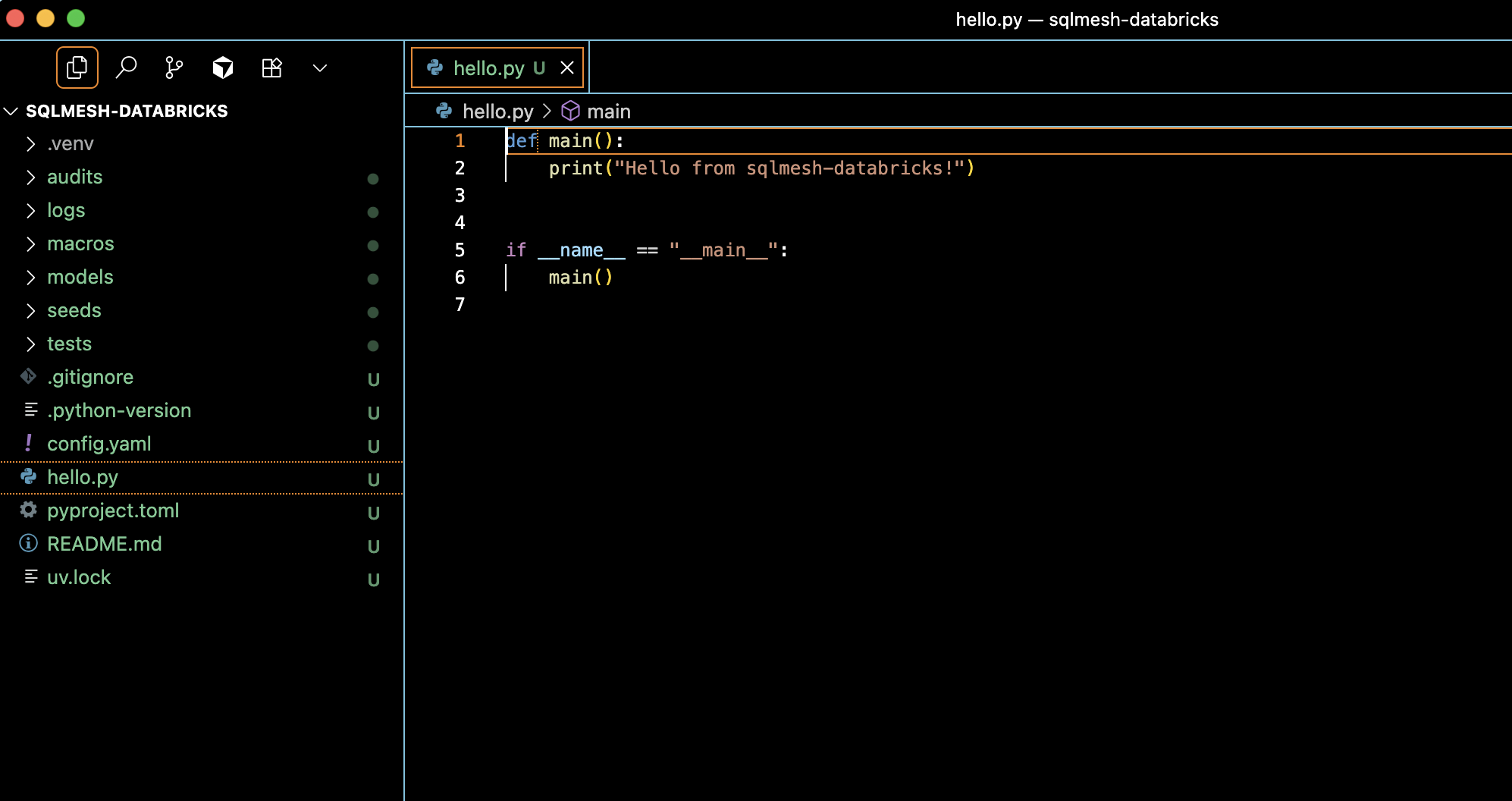Open the Search view icon
Viewport: 1512px width, 801px height.
click(126, 68)
